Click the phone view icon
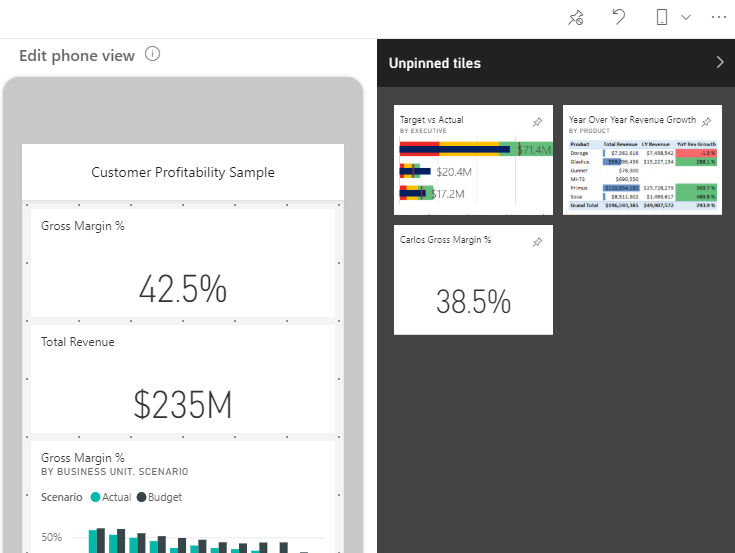Screen dimensions: 735x553 (x=662, y=18)
